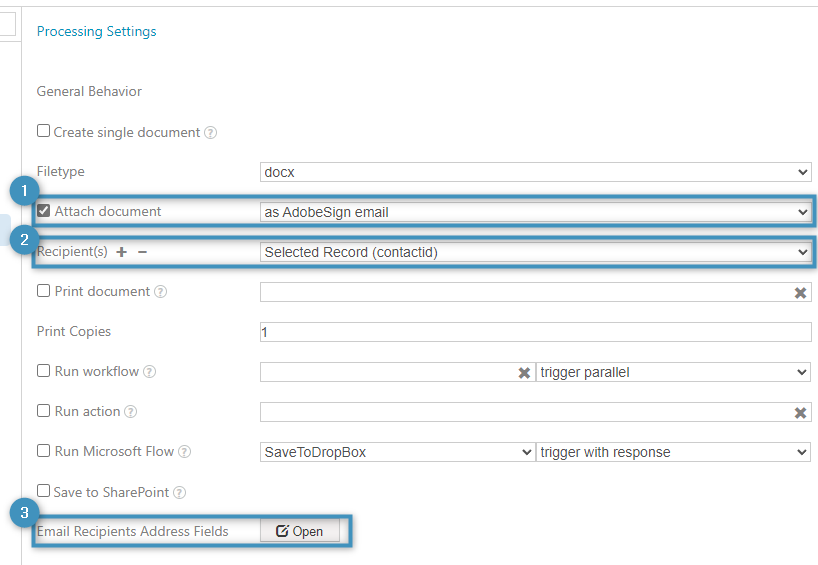Click the Processing Settings heading
The width and height of the screenshot is (818, 565).
[97, 32]
